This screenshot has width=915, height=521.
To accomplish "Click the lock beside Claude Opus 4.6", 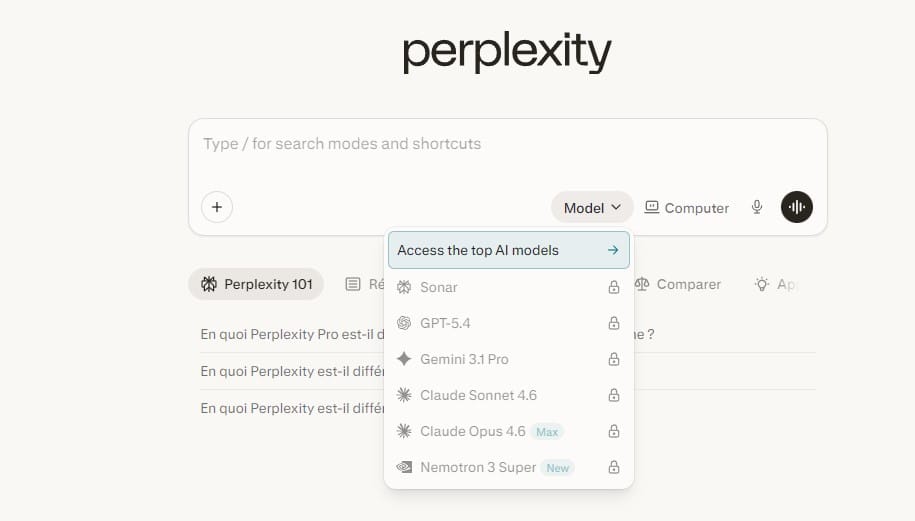I will [x=614, y=431].
